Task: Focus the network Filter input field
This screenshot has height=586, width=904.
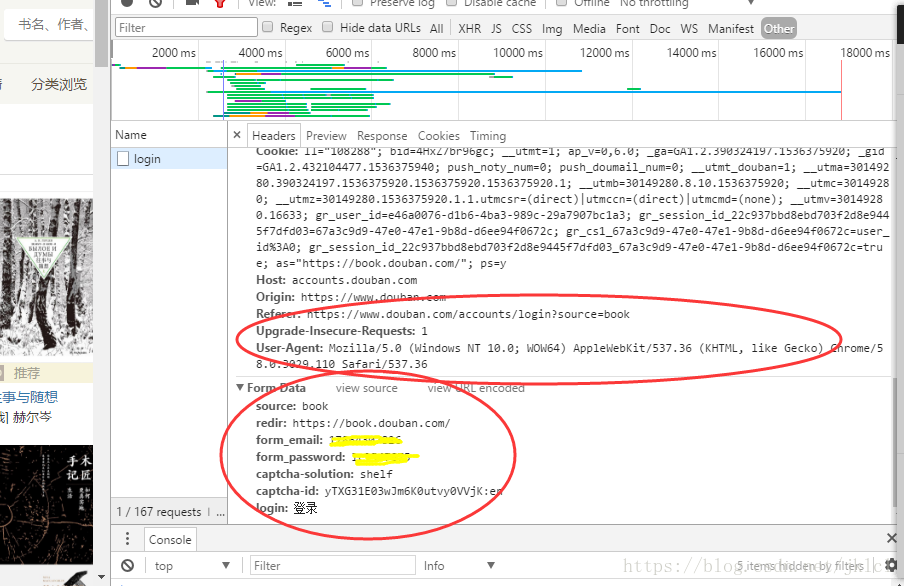Action: point(186,27)
